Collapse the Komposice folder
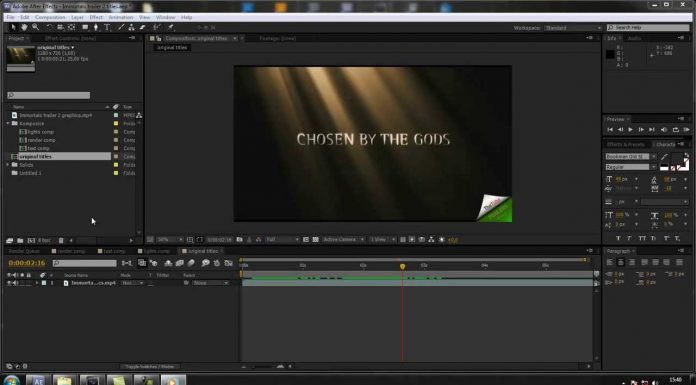This screenshot has width=696, height=385. 8,123
